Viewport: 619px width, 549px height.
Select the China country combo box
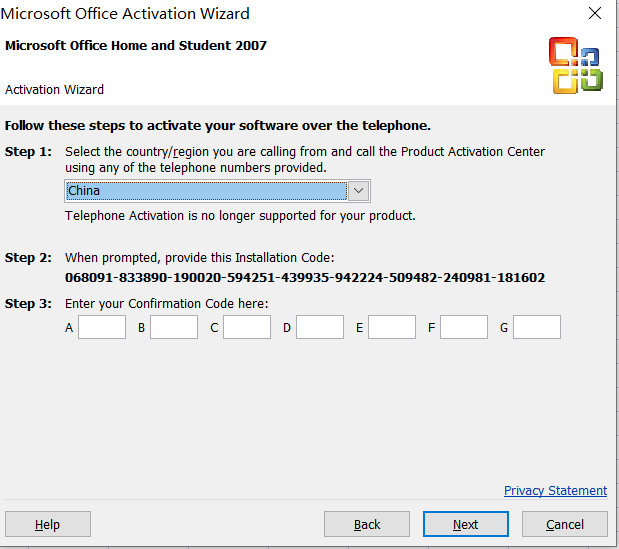coord(217,191)
